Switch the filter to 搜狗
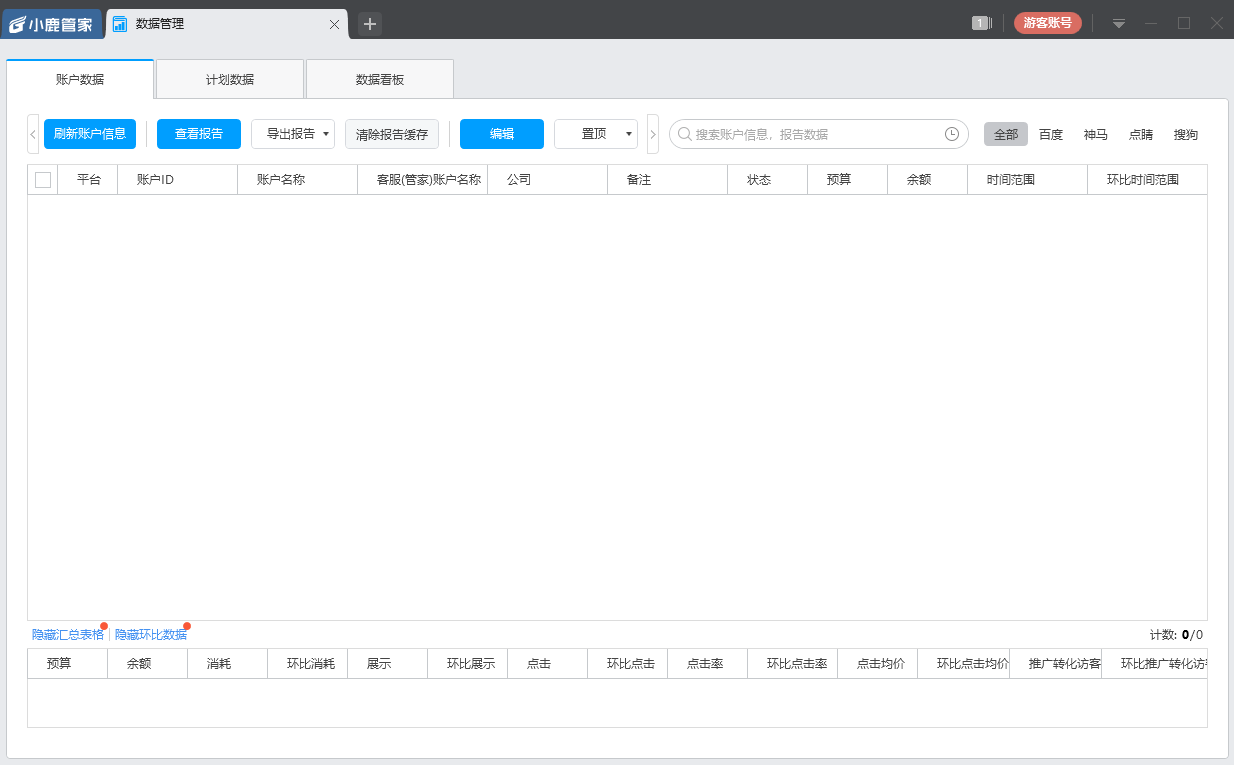1234x765 pixels. point(1185,133)
